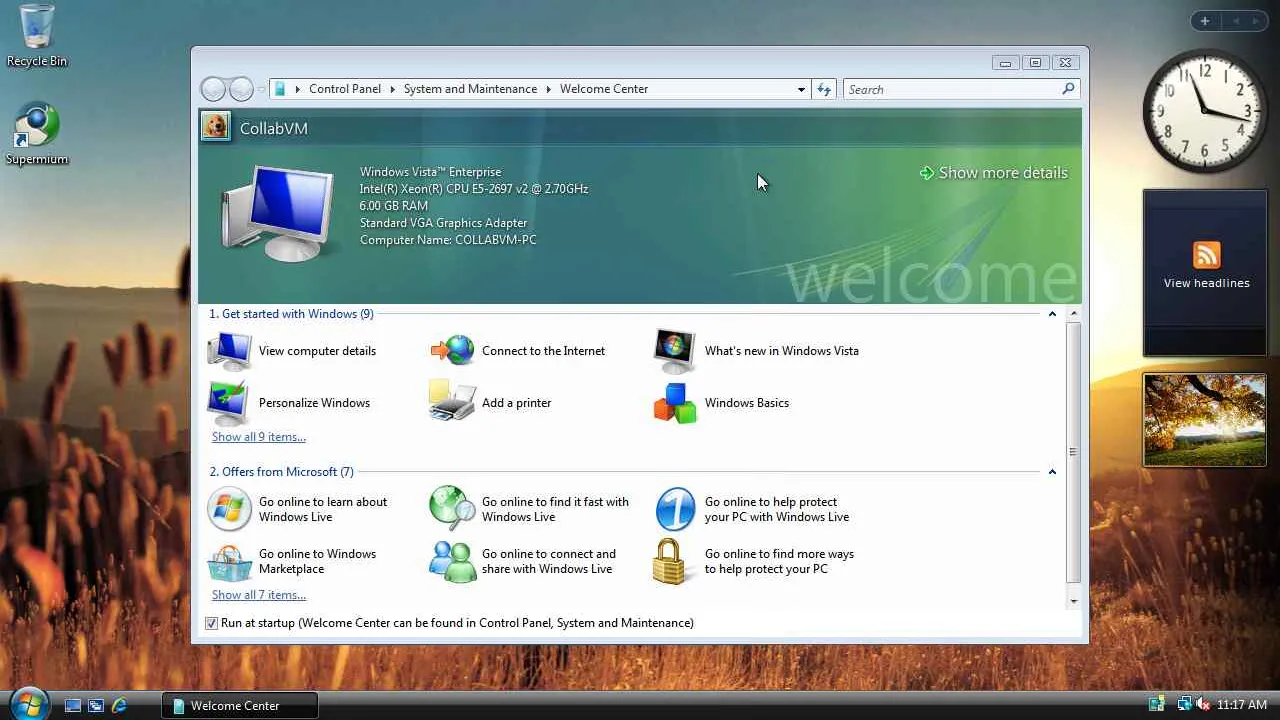This screenshot has height=720, width=1280.
Task: Click the CollabVM user account picture
Action: pyautogui.click(x=215, y=126)
